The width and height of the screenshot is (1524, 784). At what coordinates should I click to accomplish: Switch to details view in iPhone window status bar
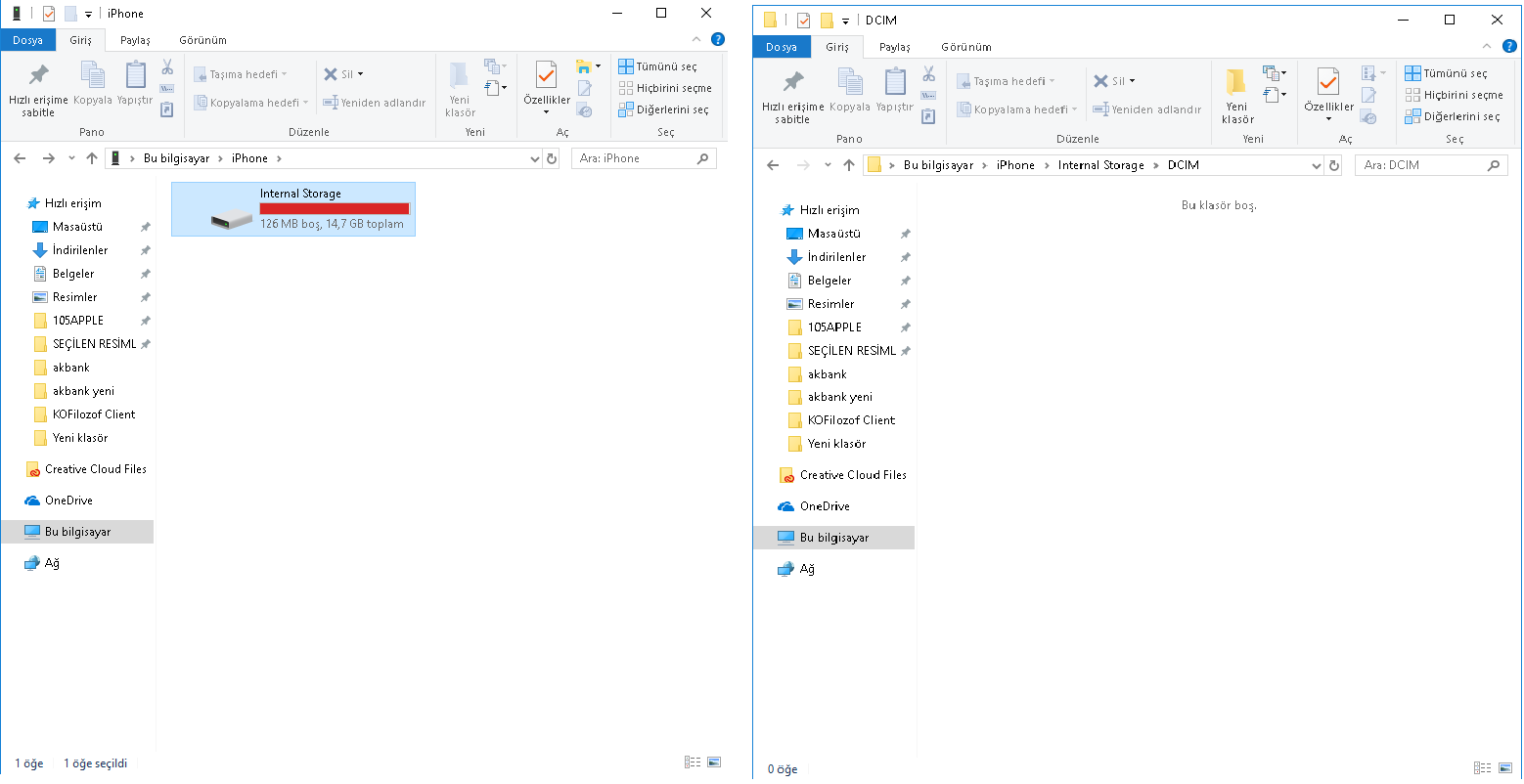pos(693,762)
